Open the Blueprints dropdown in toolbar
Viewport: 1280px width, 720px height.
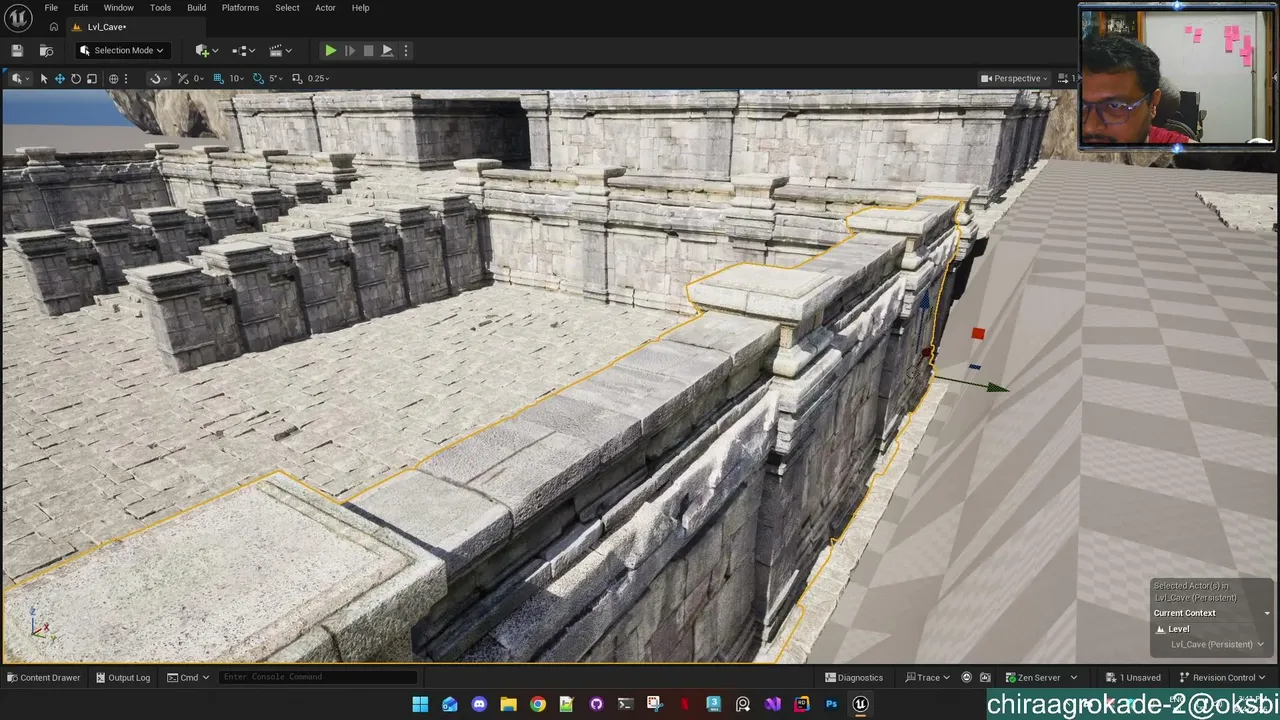coord(242,50)
